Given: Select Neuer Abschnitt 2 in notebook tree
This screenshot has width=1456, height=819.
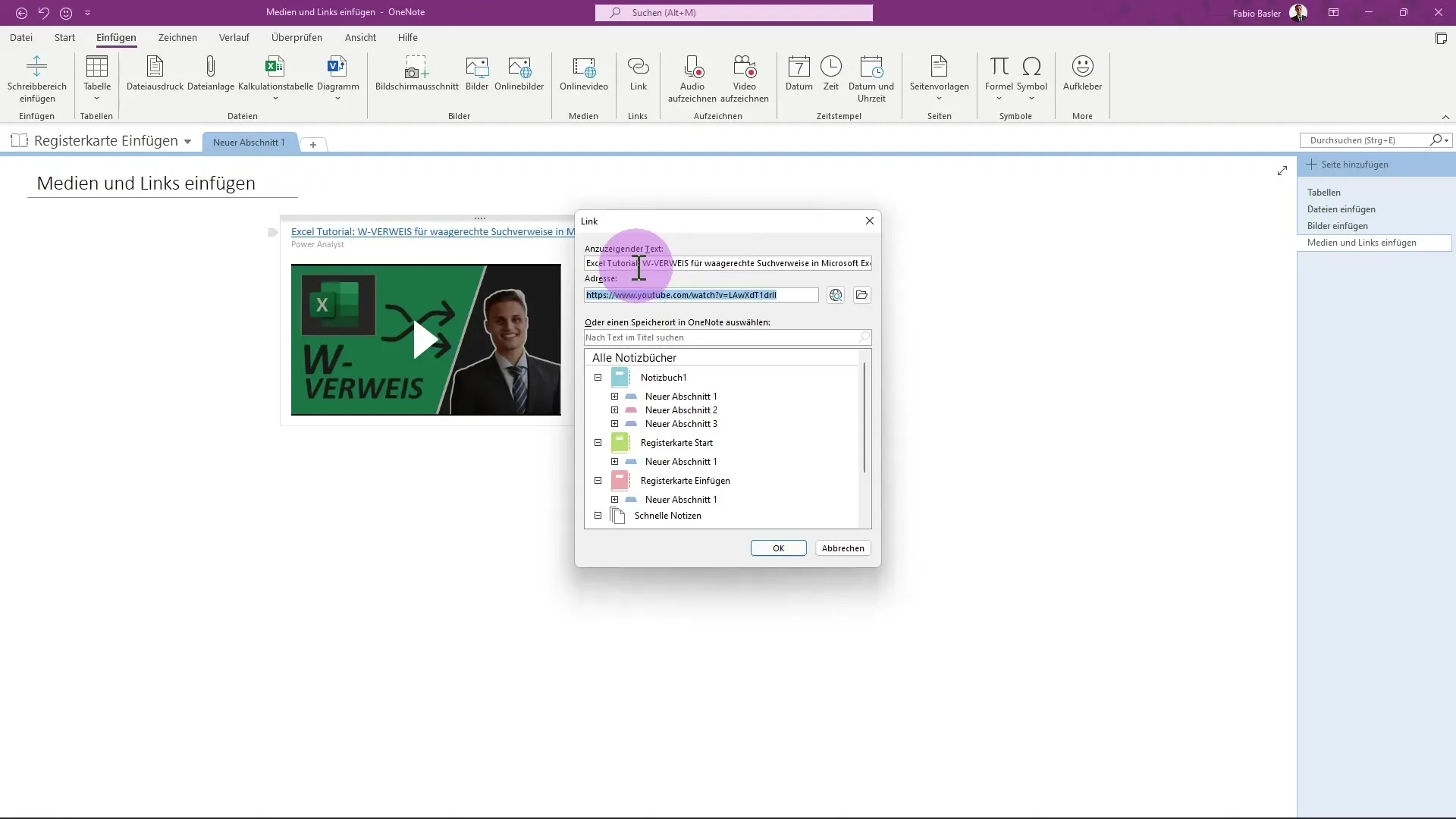Looking at the screenshot, I should [682, 410].
